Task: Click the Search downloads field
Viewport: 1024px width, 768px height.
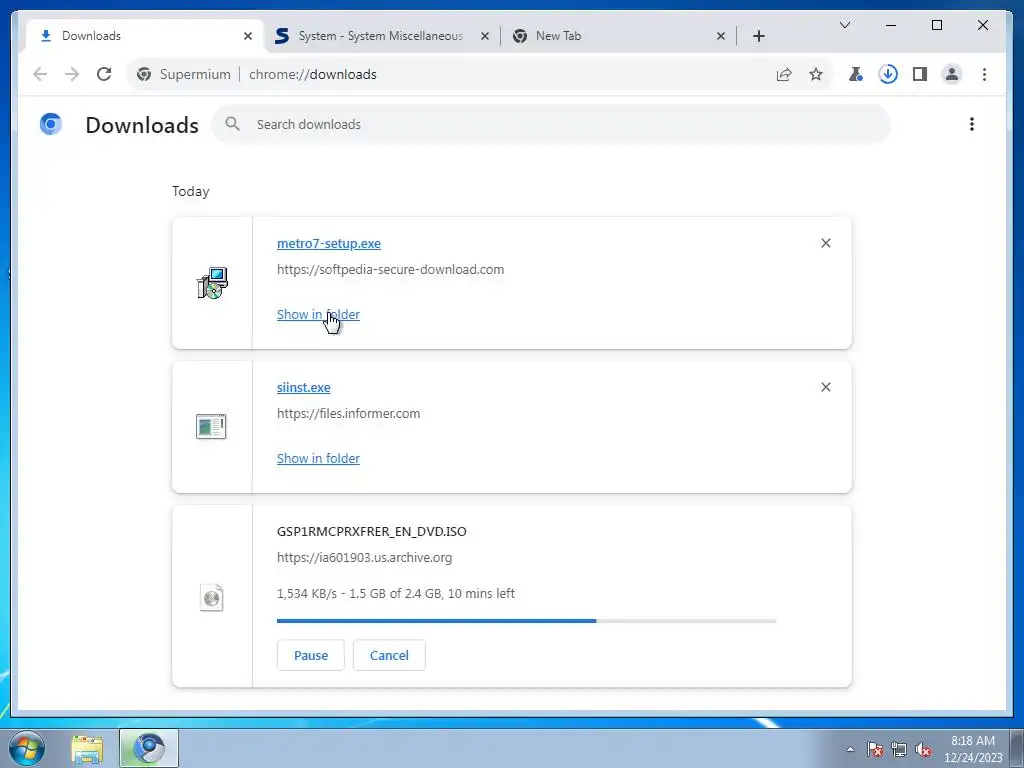Action: click(551, 124)
